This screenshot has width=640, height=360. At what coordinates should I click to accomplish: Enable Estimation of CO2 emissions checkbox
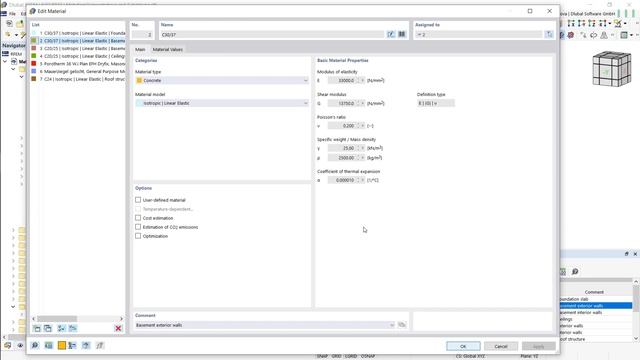tap(138, 227)
